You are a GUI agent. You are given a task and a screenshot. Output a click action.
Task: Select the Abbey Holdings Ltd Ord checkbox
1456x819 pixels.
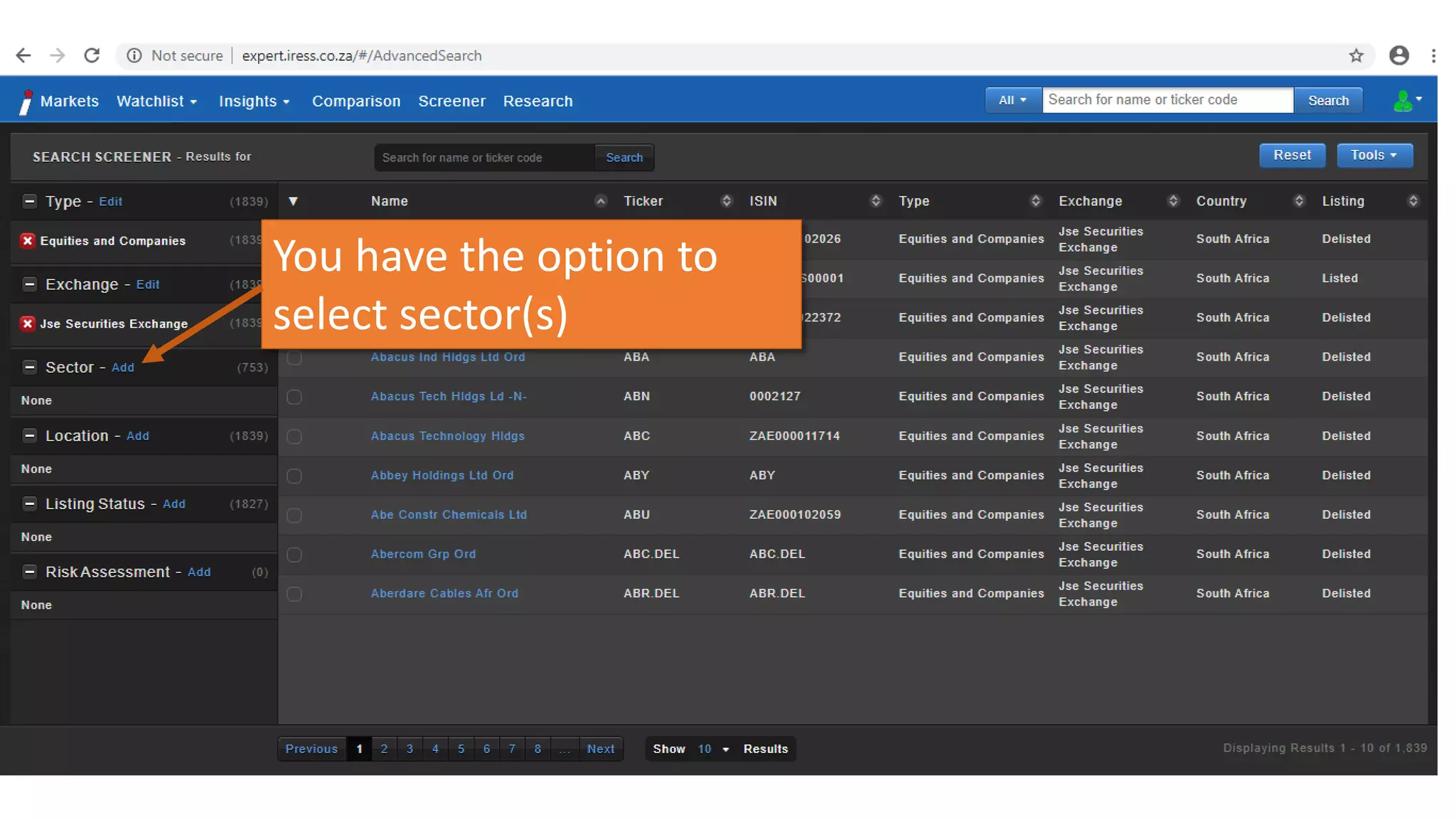[294, 476]
